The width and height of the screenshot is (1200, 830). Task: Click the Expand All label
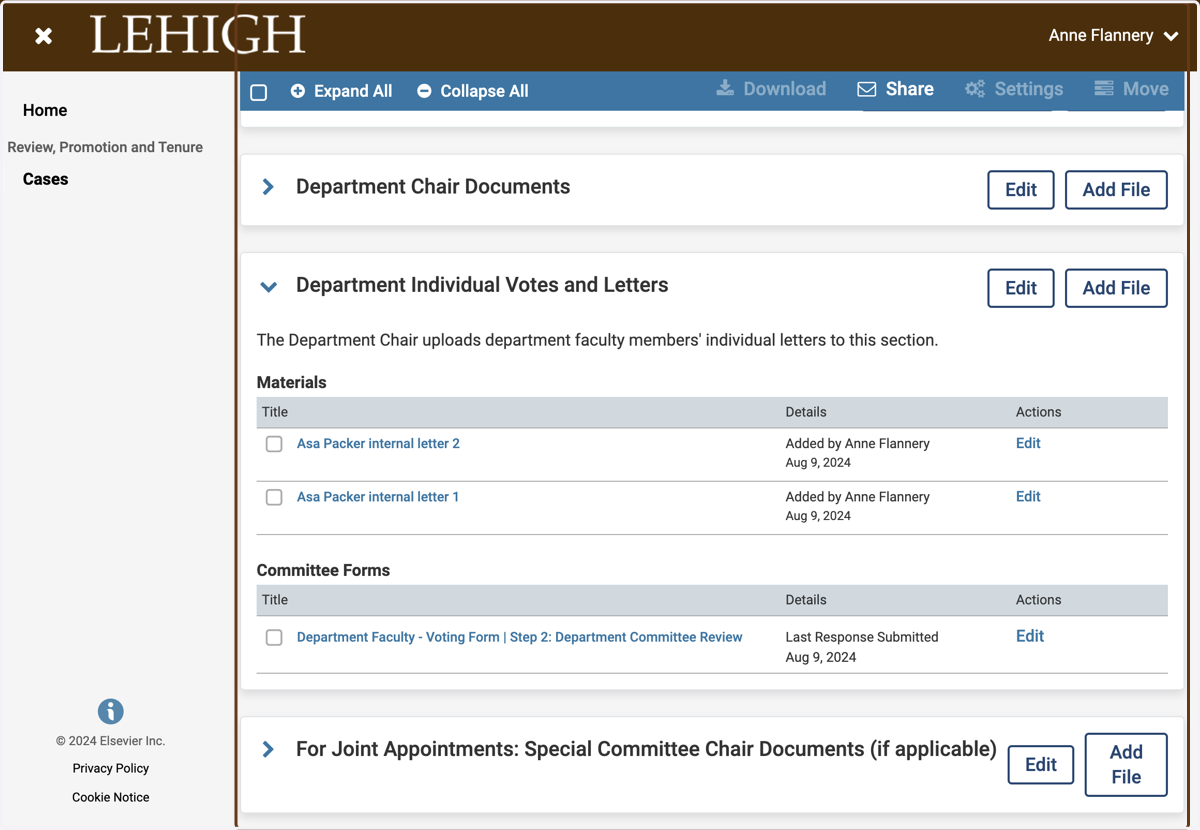[353, 91]
